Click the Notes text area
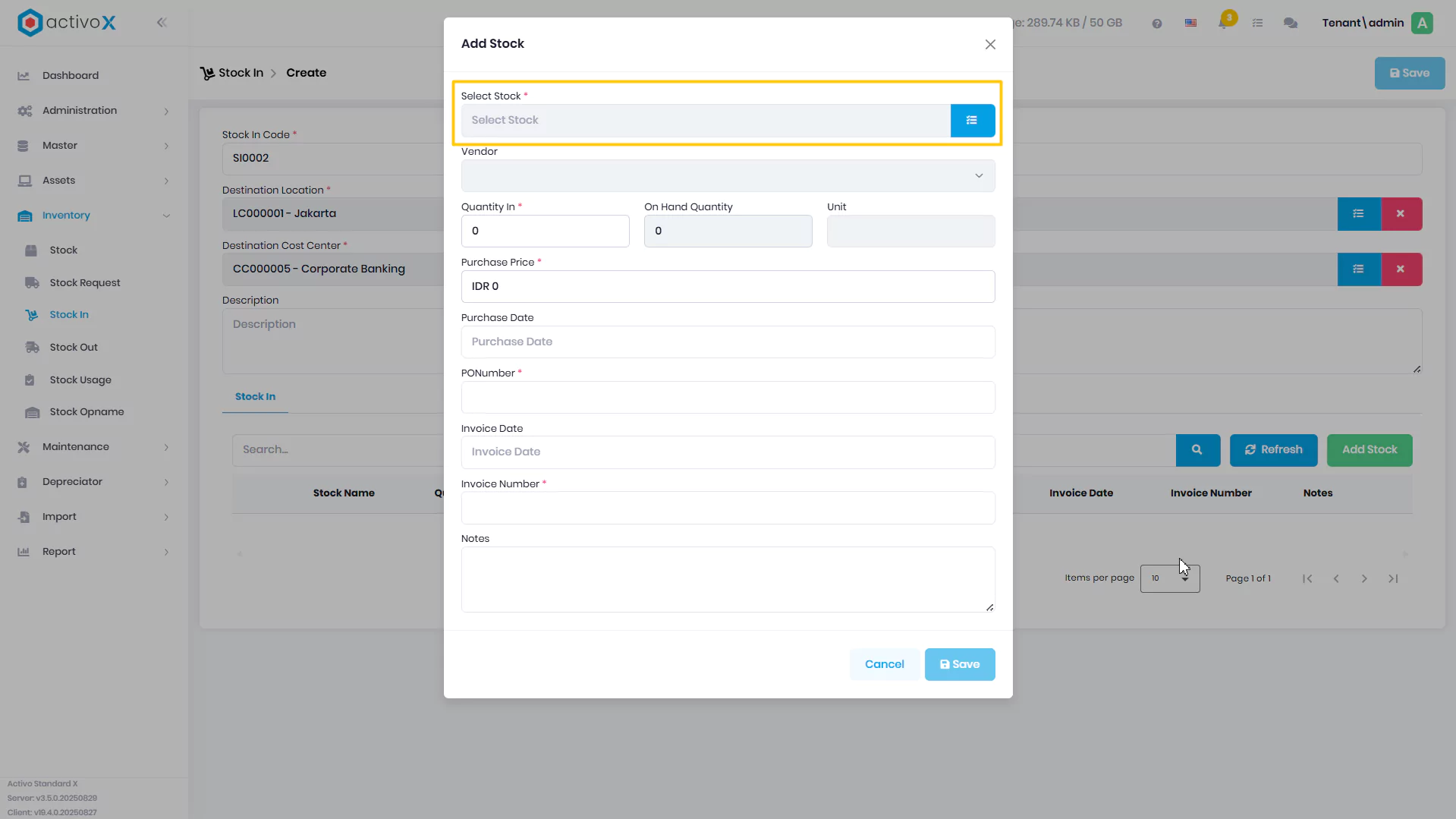Screen dimensions: 1456x819 tap(728, 580)
